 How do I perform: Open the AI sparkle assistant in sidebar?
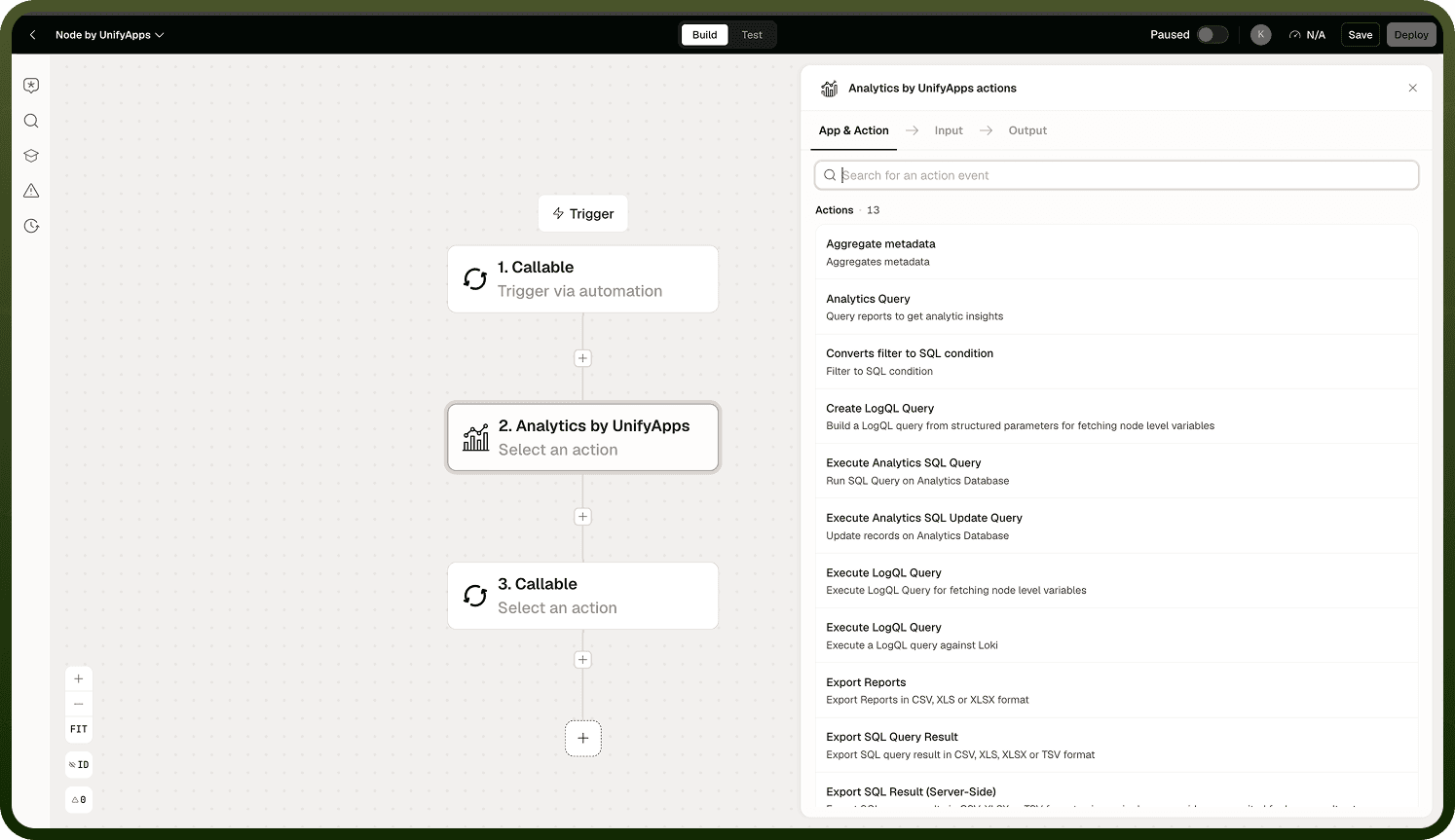click(31, 86)
